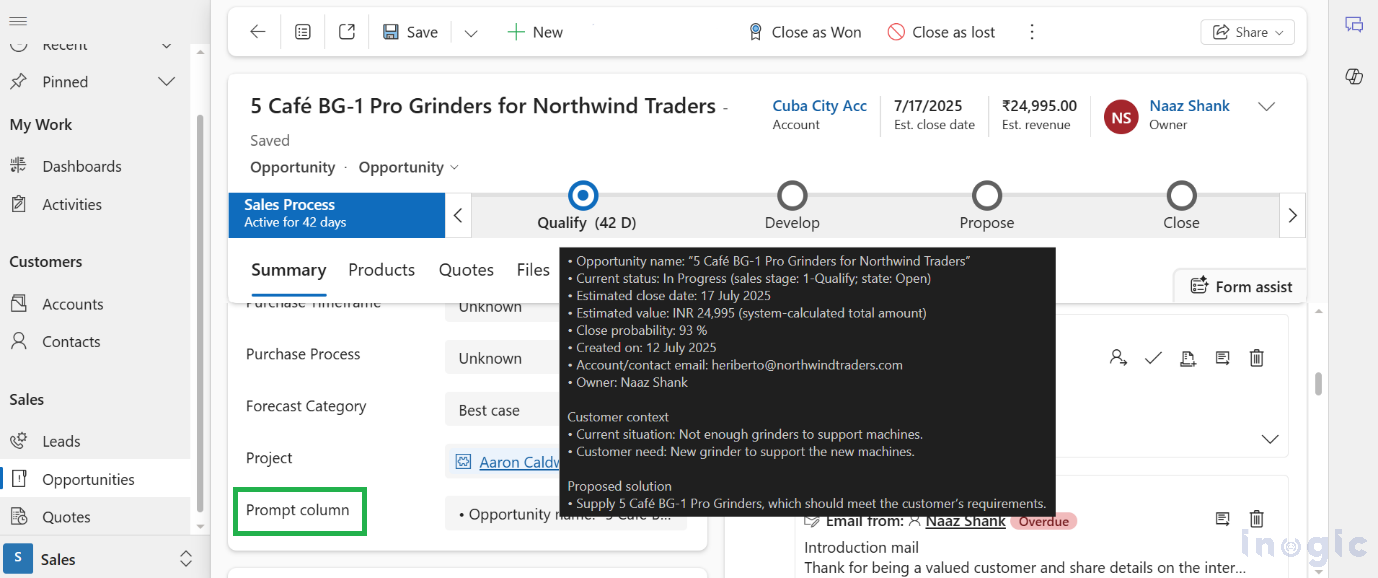Open the chat panel icon on right rail

(x=1354, y=25)
